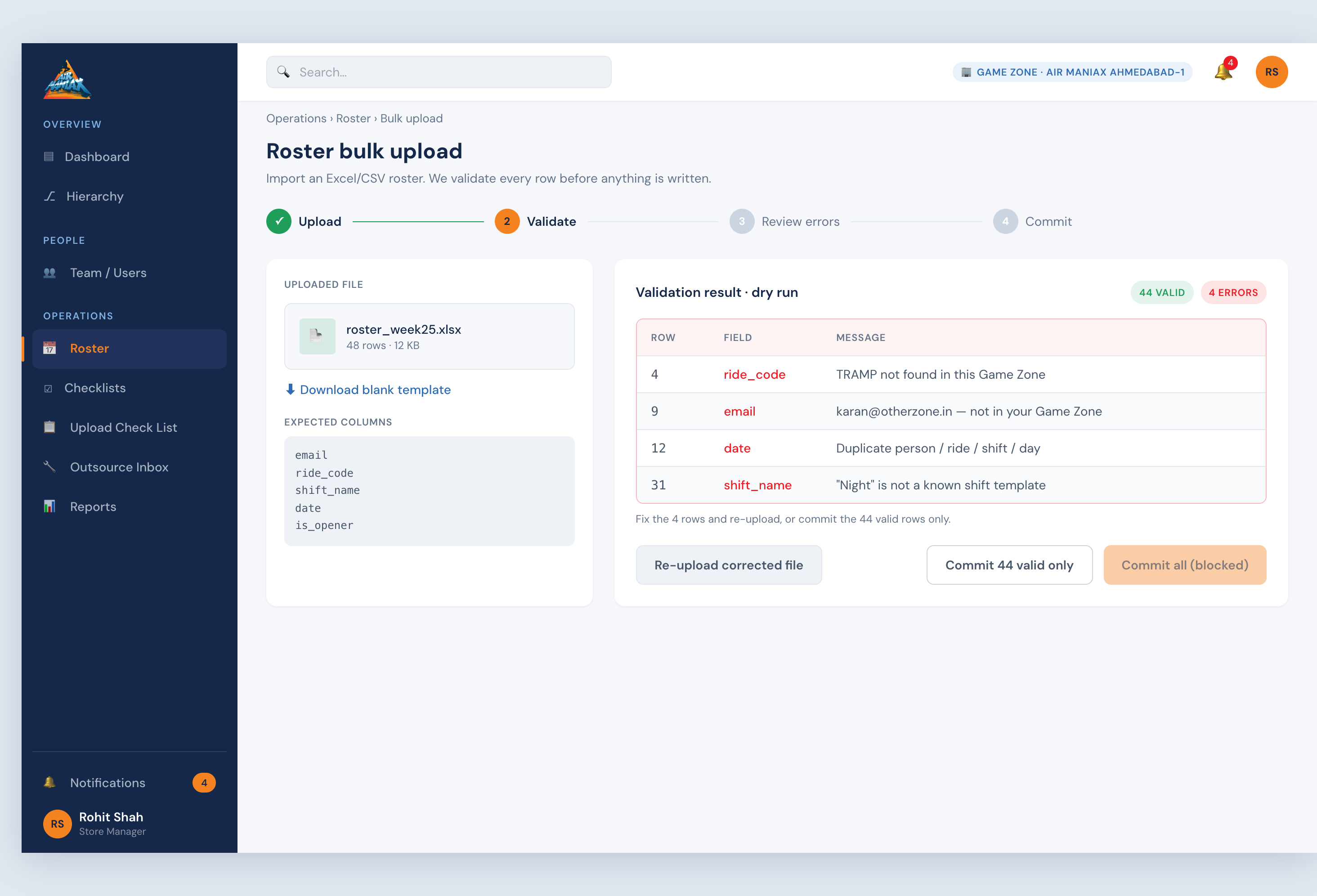Viewport: 1317px width, 896px height.
Task: Open Notifications in the sidebar
Action: [x=129, y=783]
